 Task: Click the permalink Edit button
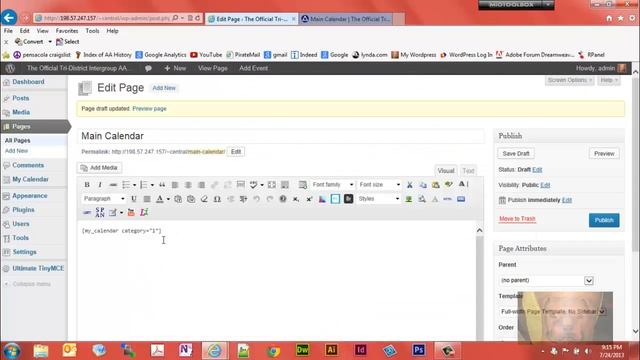click(x=236, y=151)
